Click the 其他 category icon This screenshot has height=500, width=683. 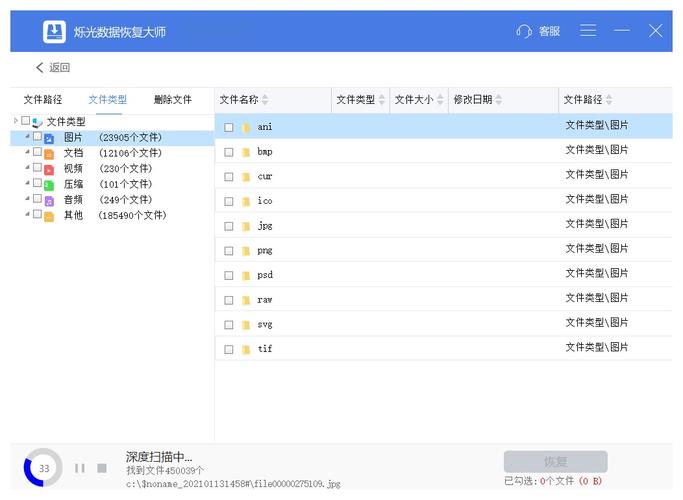49,216
